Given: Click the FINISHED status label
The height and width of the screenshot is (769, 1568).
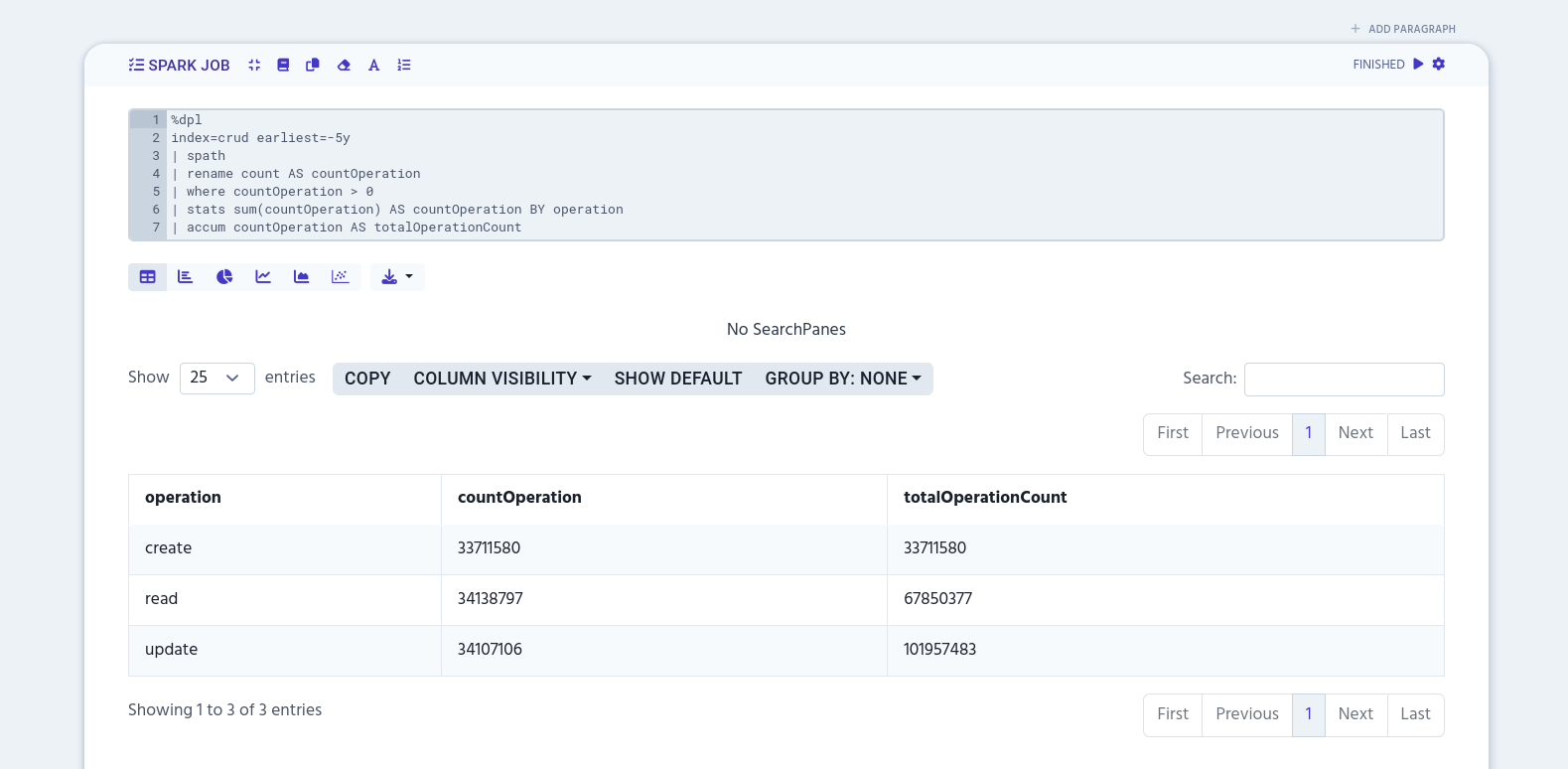Looking at the screenshot, I should (1378, 65).
